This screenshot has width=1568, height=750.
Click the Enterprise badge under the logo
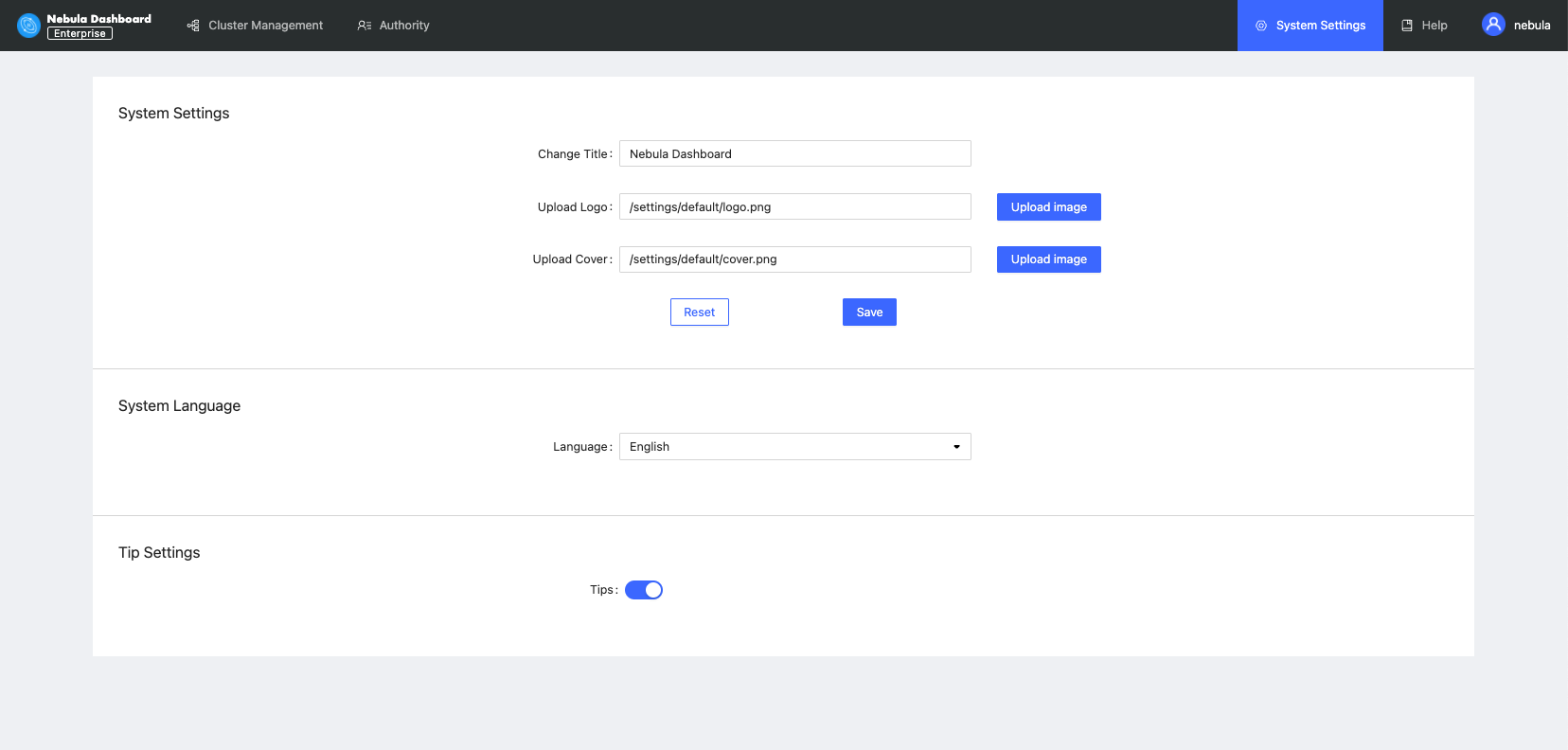pos(80,33)
